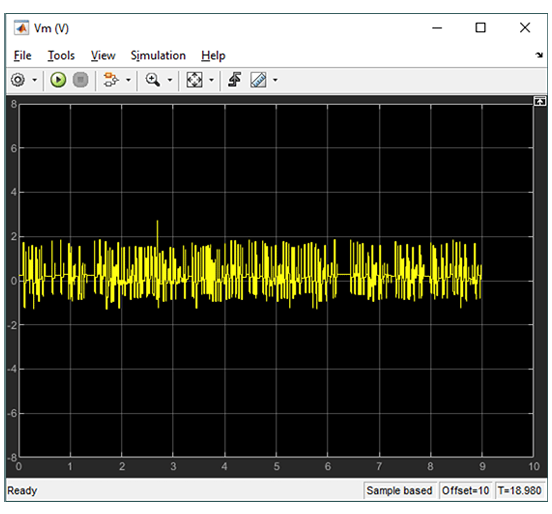Click the Triggers icon in toolbar
Viewport: 552px width, 514px height.
pyautogui.click(x=234, y=80)
